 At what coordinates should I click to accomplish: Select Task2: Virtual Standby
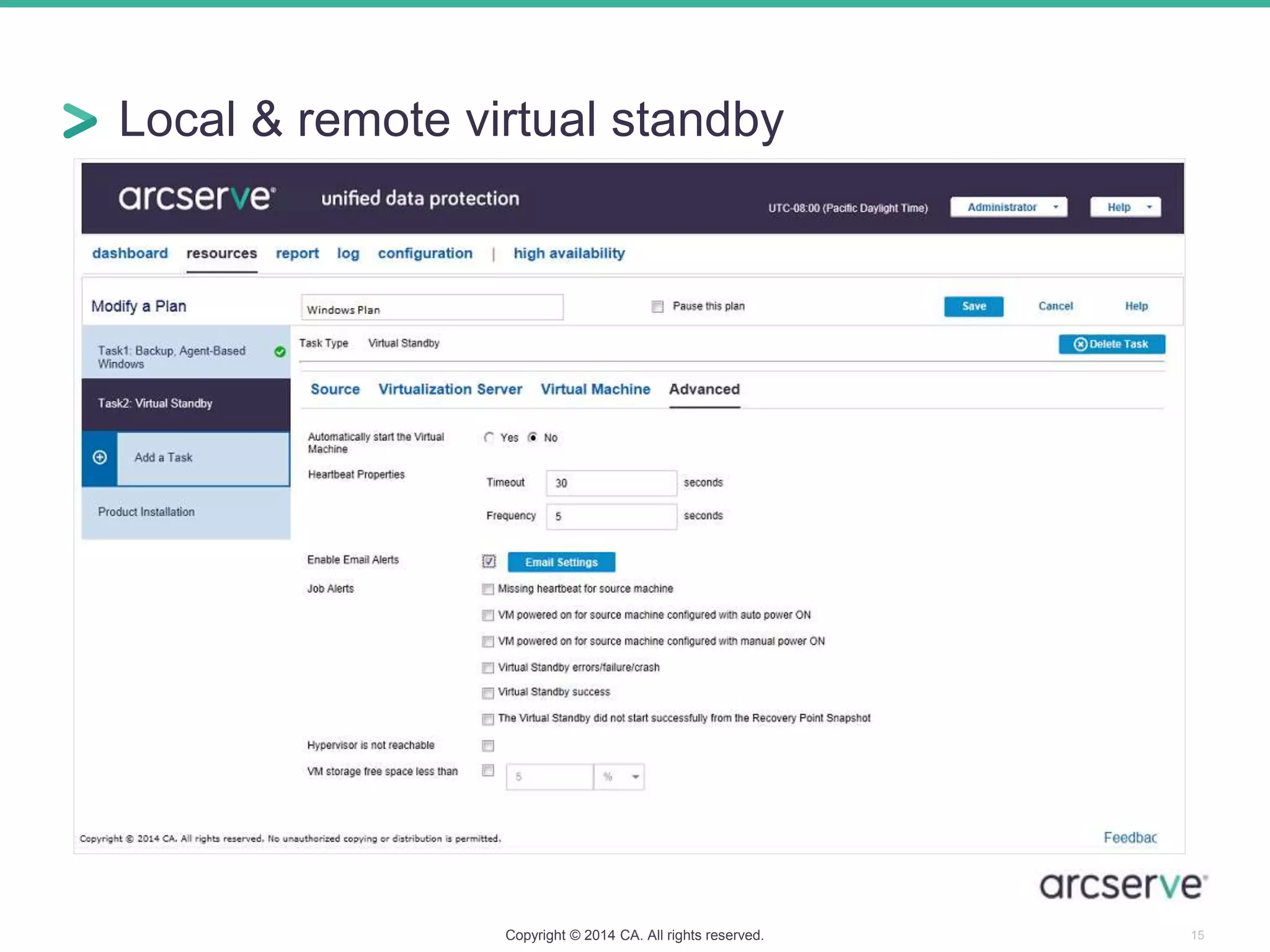[186, 404]
